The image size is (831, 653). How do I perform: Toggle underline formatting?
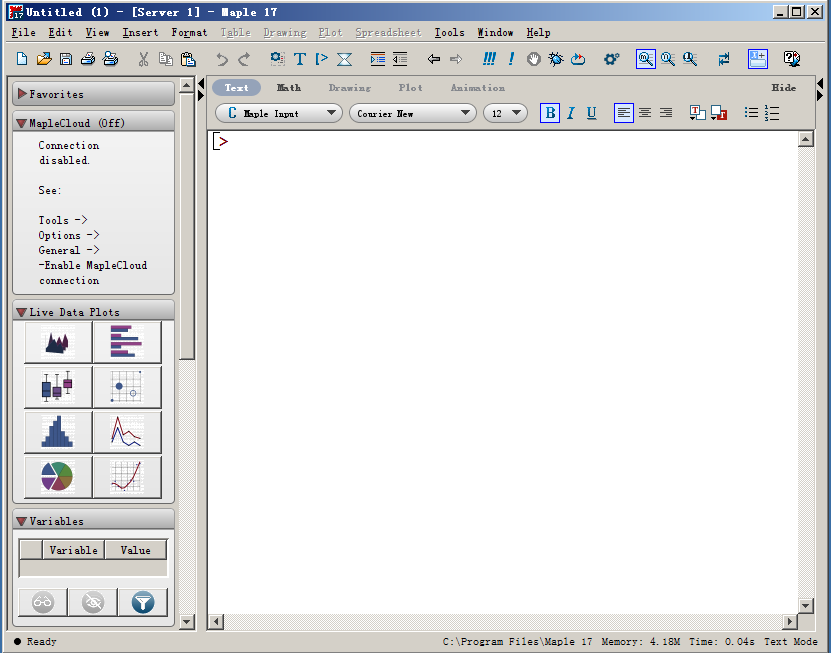[592, 113]
